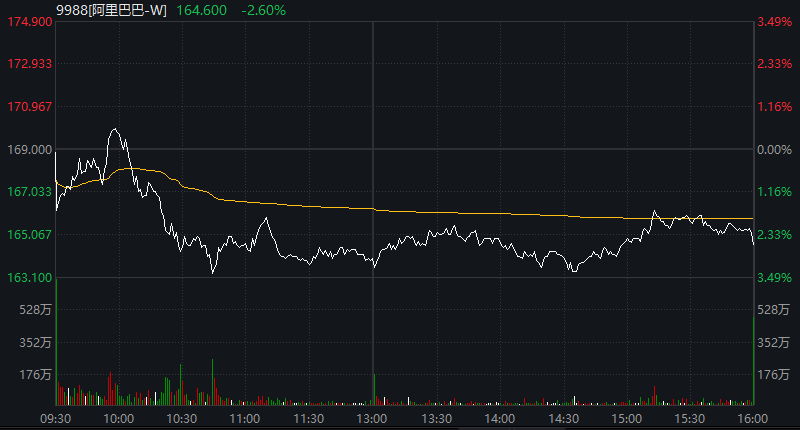The height and width of the screenshot is (430, 800).
Task: Click the -2.60% change value in header
Action: pyautogui.click(x=264, y=9)
